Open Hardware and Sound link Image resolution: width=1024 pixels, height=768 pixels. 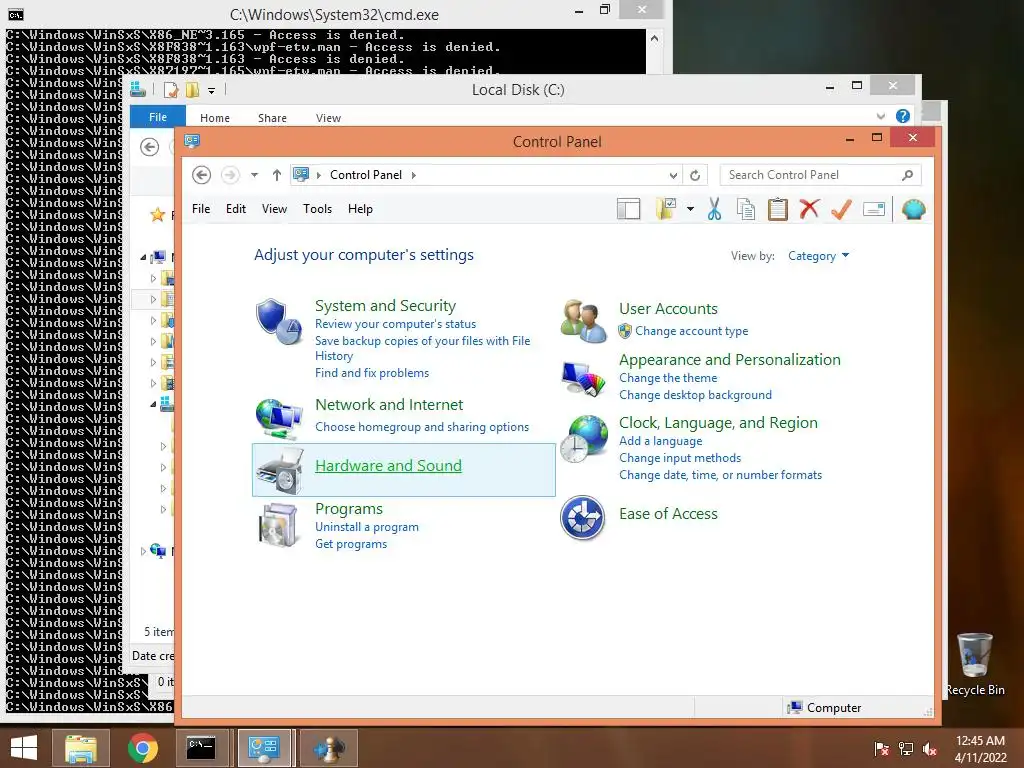tap(389, 465)
